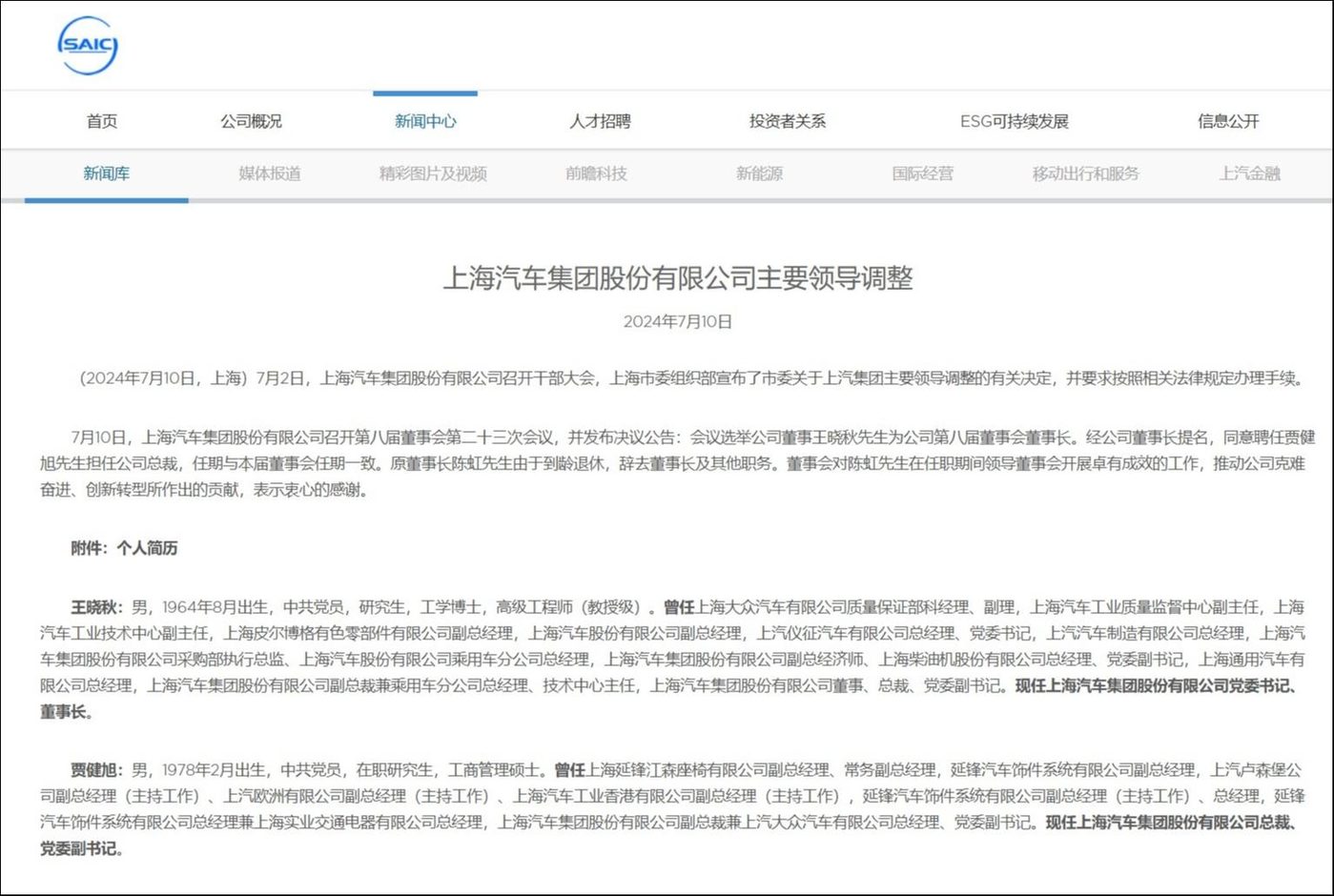This screenshot has width=1334, height=896.
Task: Visit the 投资者关系 section
Action: [x=785, y=121]
